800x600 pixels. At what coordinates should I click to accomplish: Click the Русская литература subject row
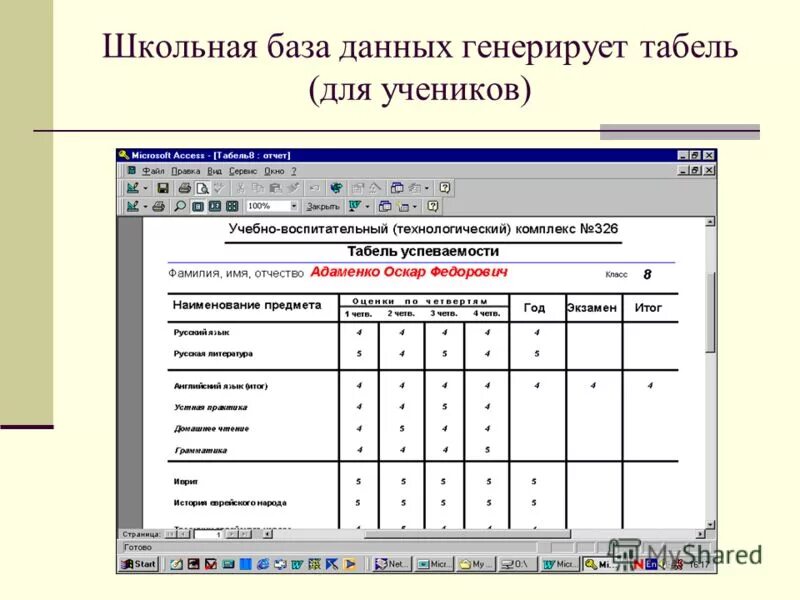pyautogui.click(x=213, y=354)
